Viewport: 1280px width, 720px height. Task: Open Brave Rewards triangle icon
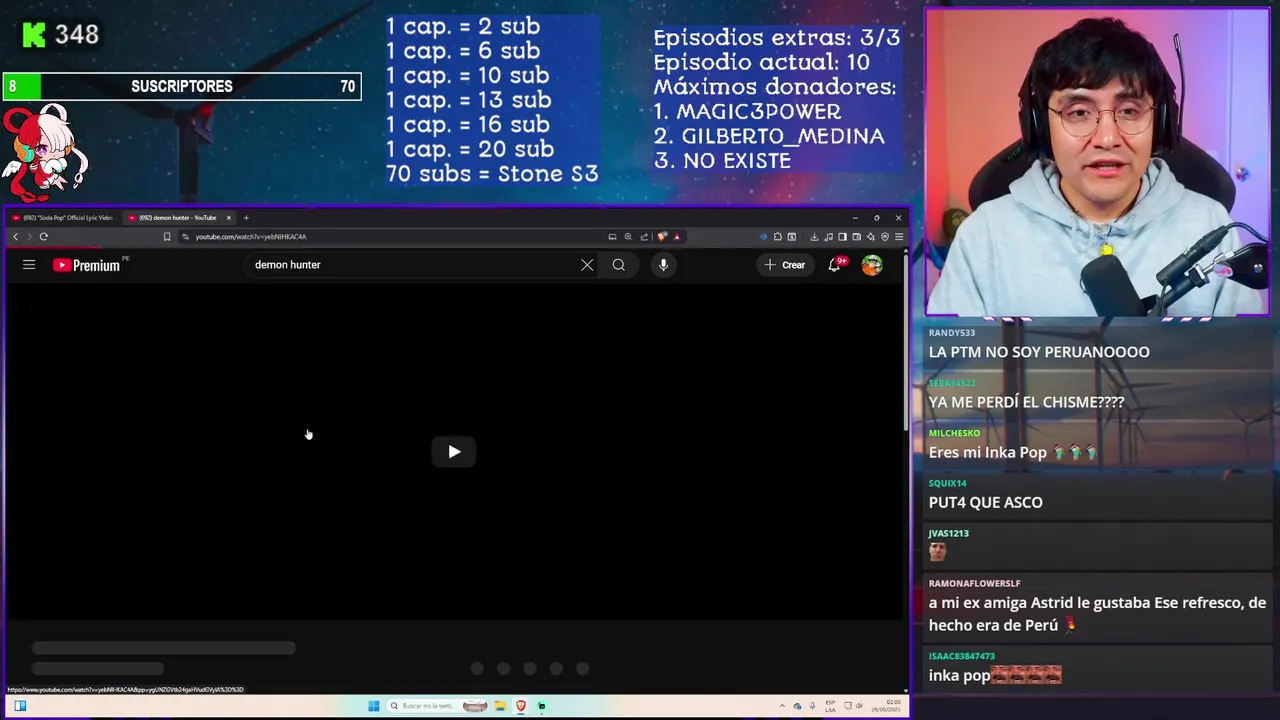(x=677, y=237)
